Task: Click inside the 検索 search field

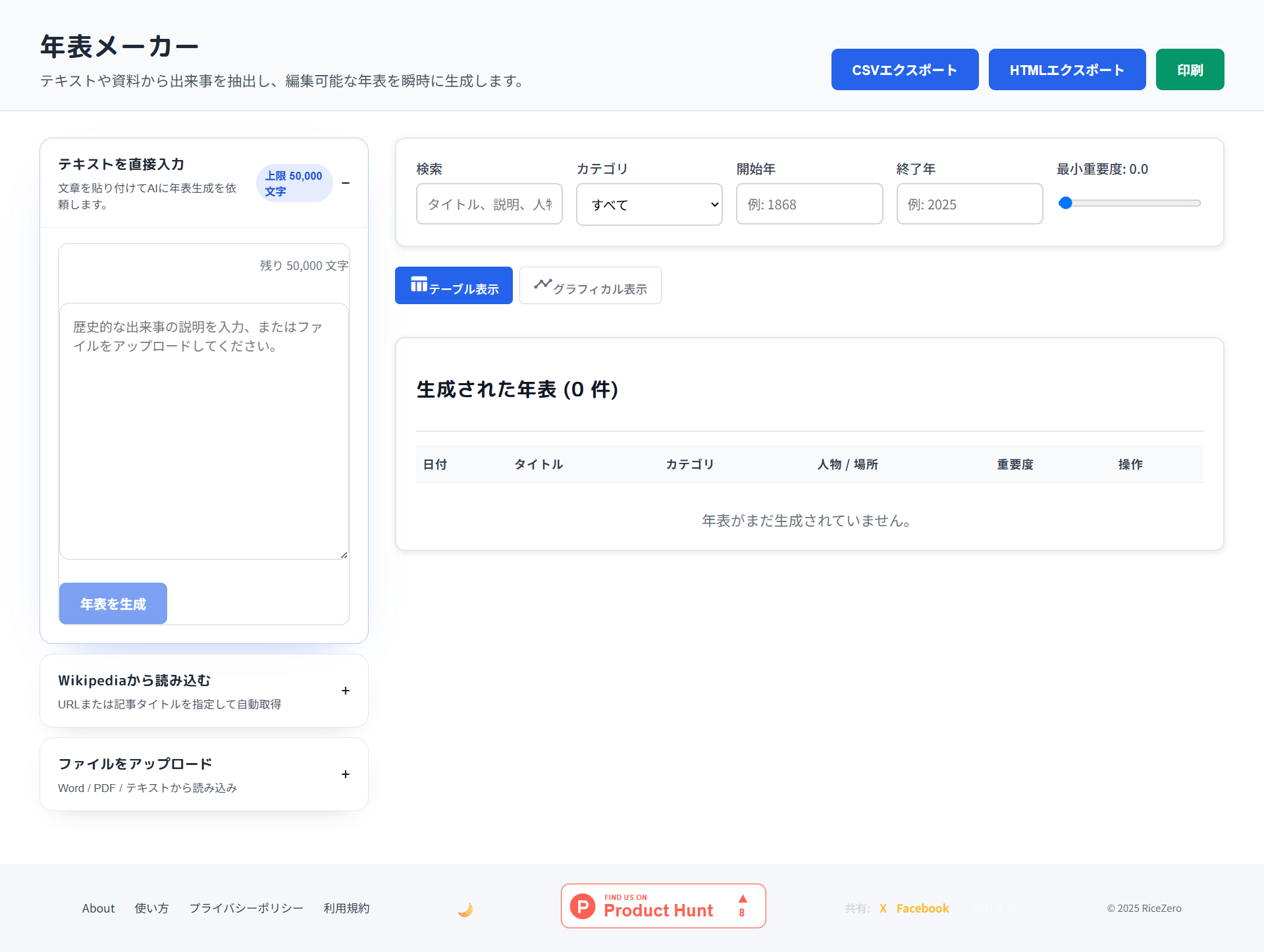Action: coord(488,204)
